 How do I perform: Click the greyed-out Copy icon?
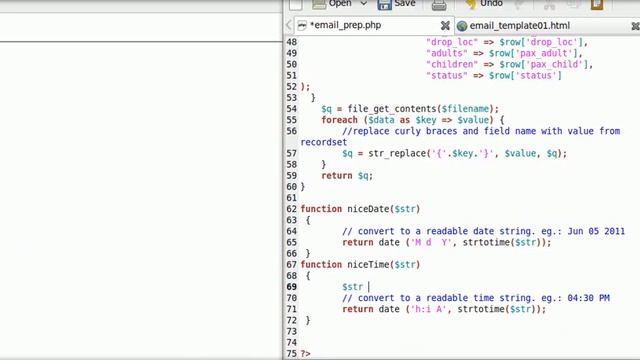tap(573, 4)
